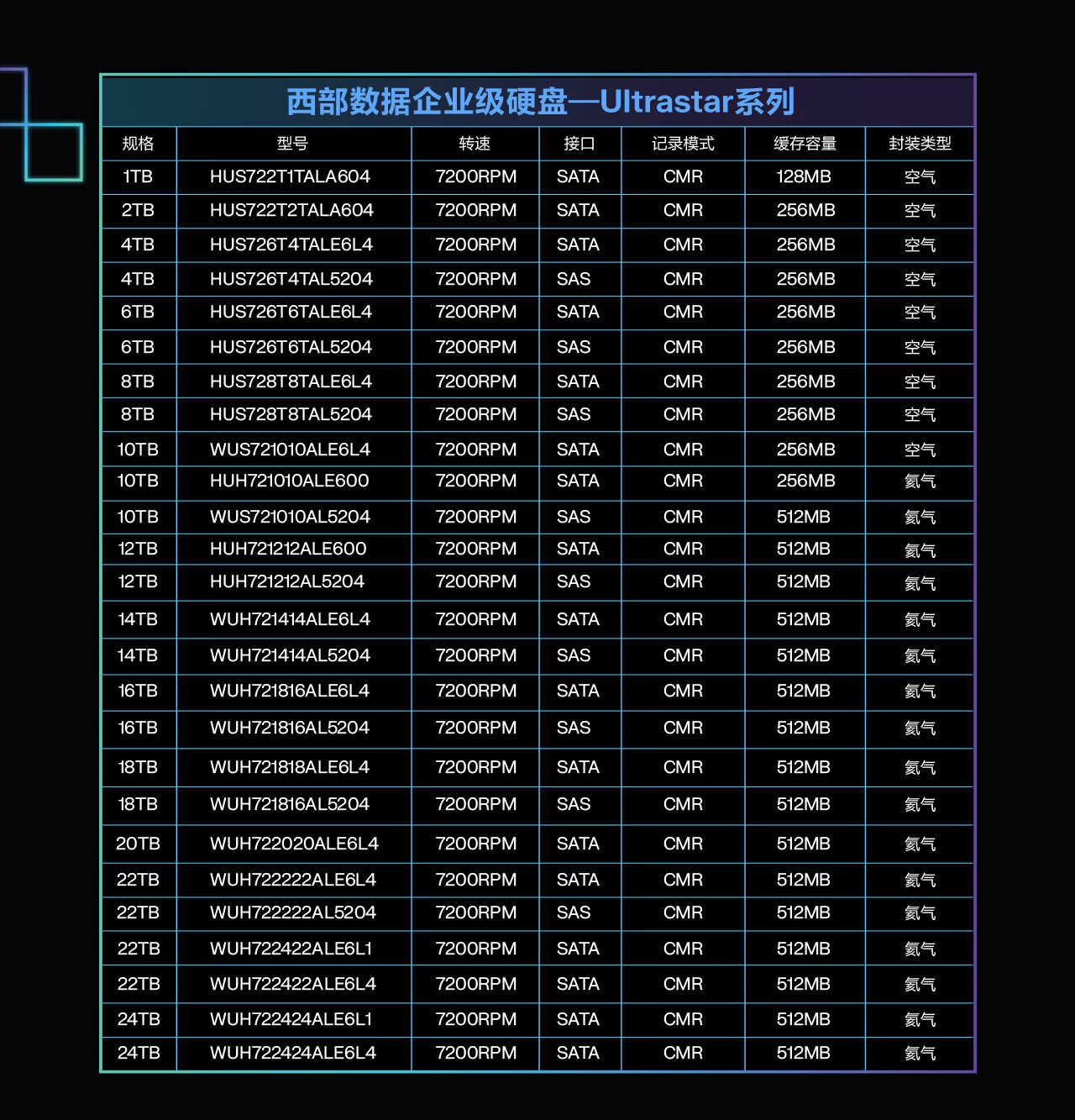Click the 1TB capacity cell
The height and width of the screenshot is (1120, 1075).
pos(138,176)
